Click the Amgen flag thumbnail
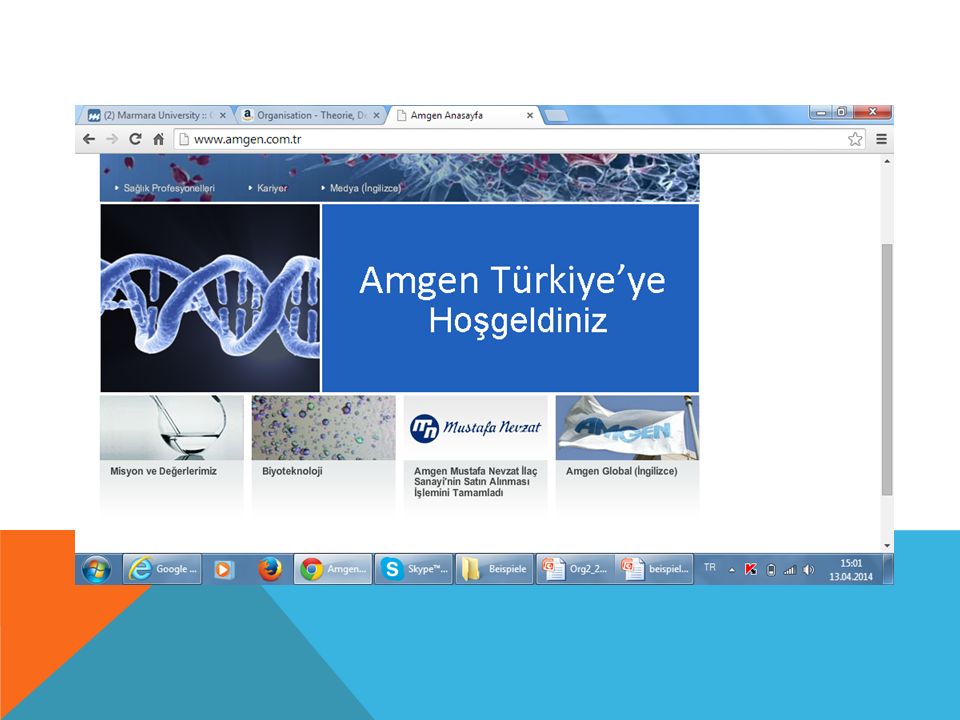This screenshot has width=960, height=720. coord(627,427)
